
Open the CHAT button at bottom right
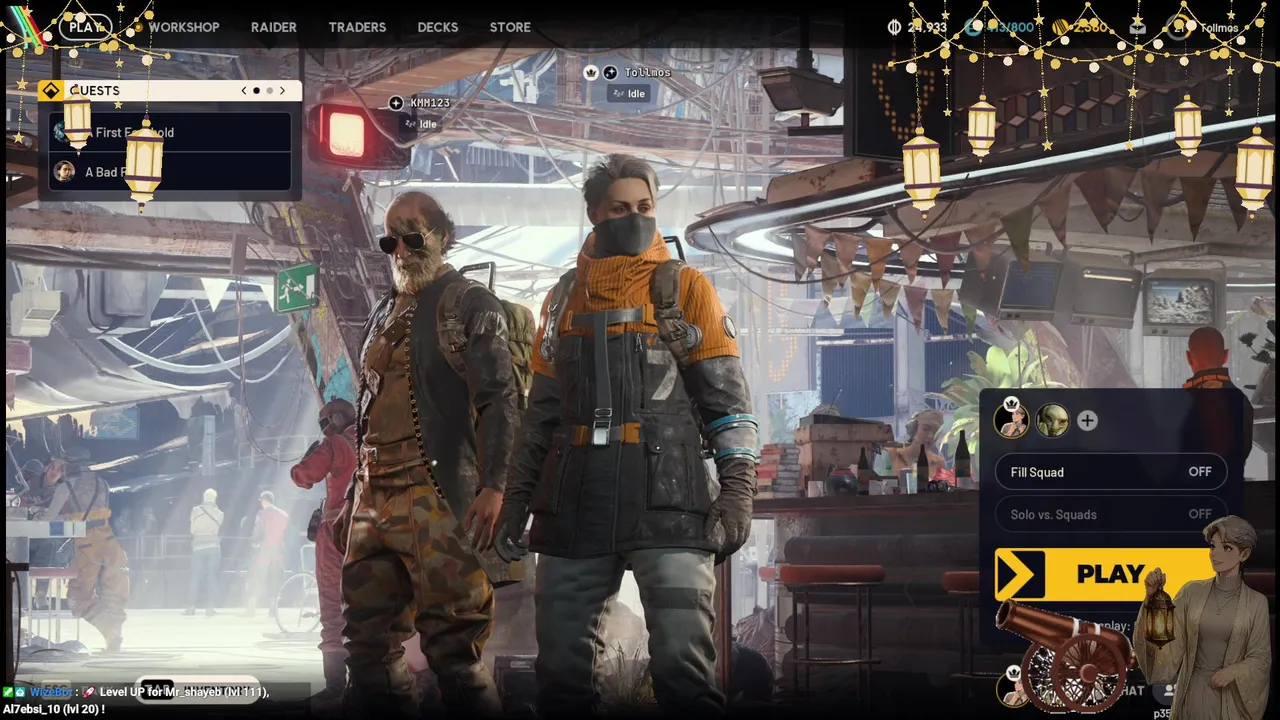1130,690
